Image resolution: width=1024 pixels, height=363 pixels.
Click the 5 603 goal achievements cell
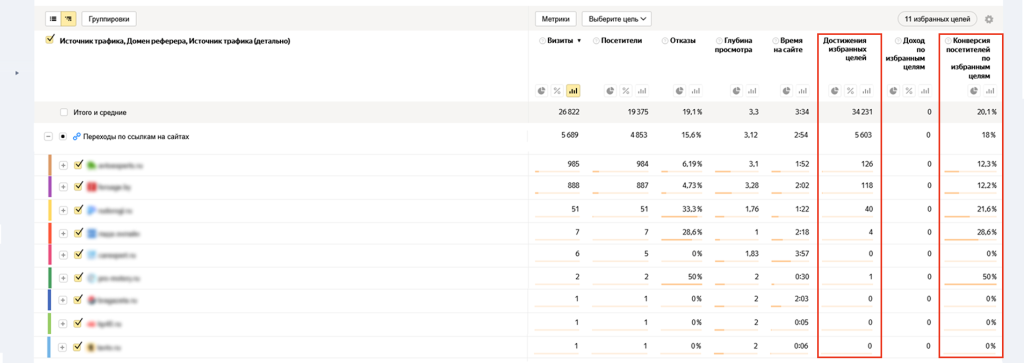862,135
